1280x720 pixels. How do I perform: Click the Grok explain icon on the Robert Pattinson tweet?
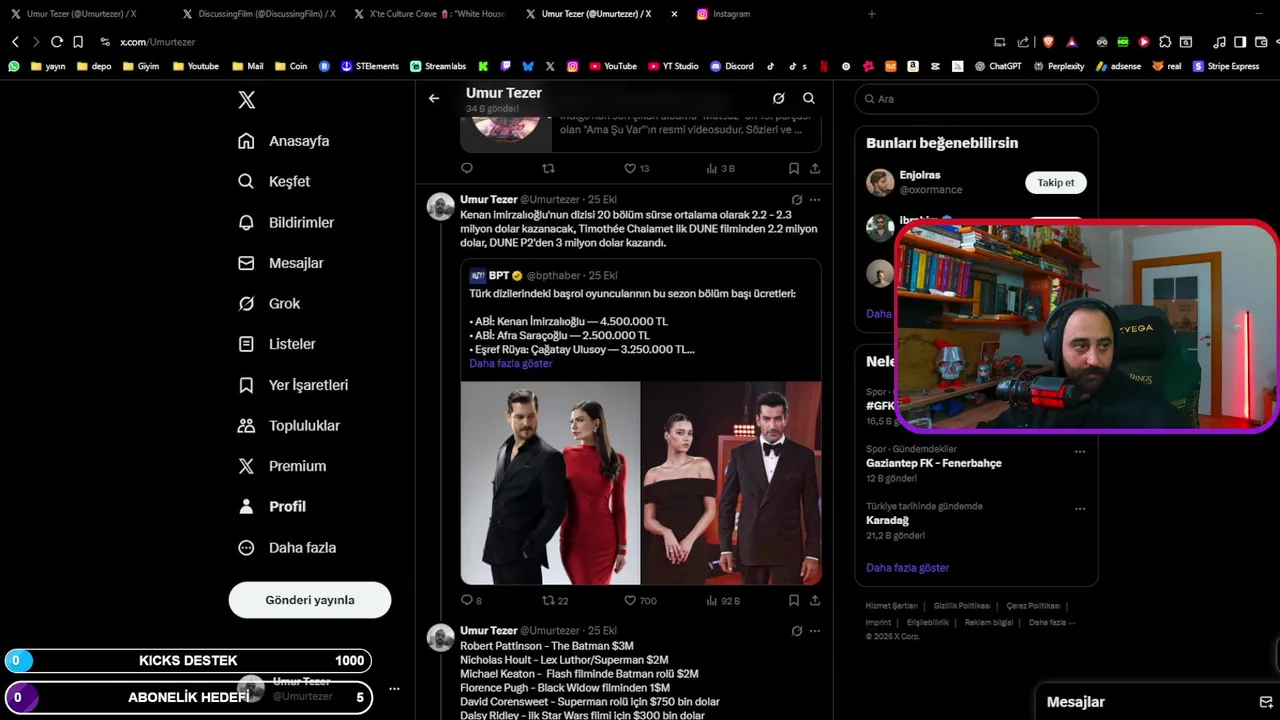tap(797, 631)
